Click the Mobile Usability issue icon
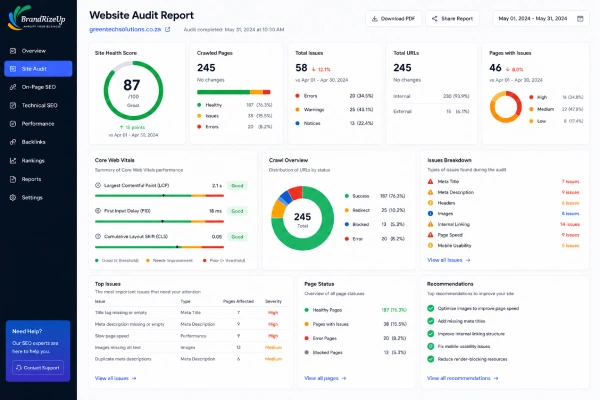 (x=430, y=246)
